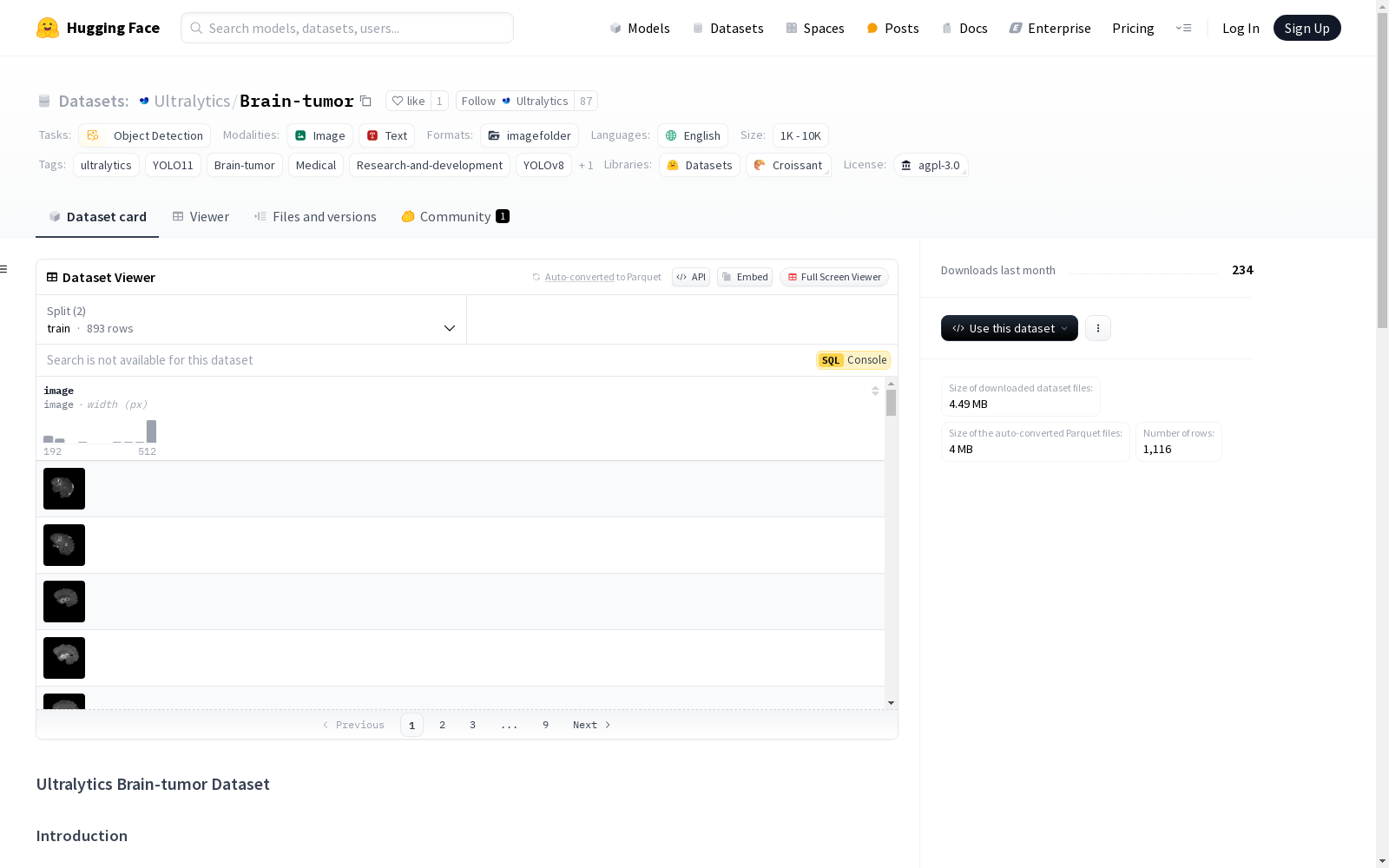Screen dimensions: 1389x868
Task: Click the Ultralytics organization avatar in breadcrumb
Action: (144, 102)
